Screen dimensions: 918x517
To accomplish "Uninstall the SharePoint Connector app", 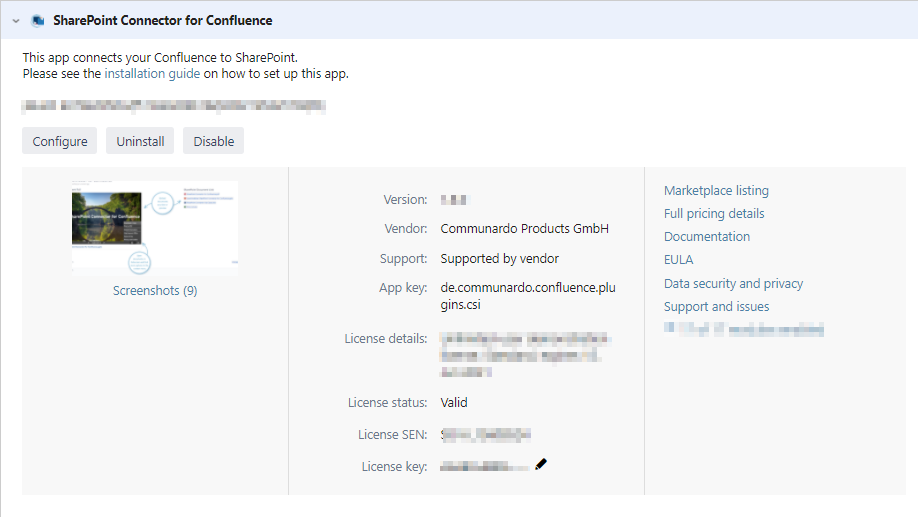I will pos(140,141).
